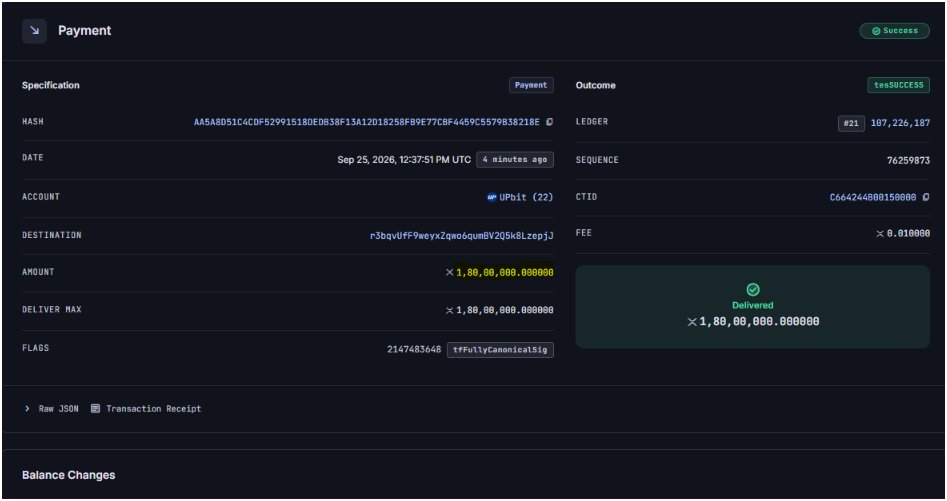Click the '4 minutes ago' time badge
This screenshot has height=501, width=947.
(x=515, y=160)
